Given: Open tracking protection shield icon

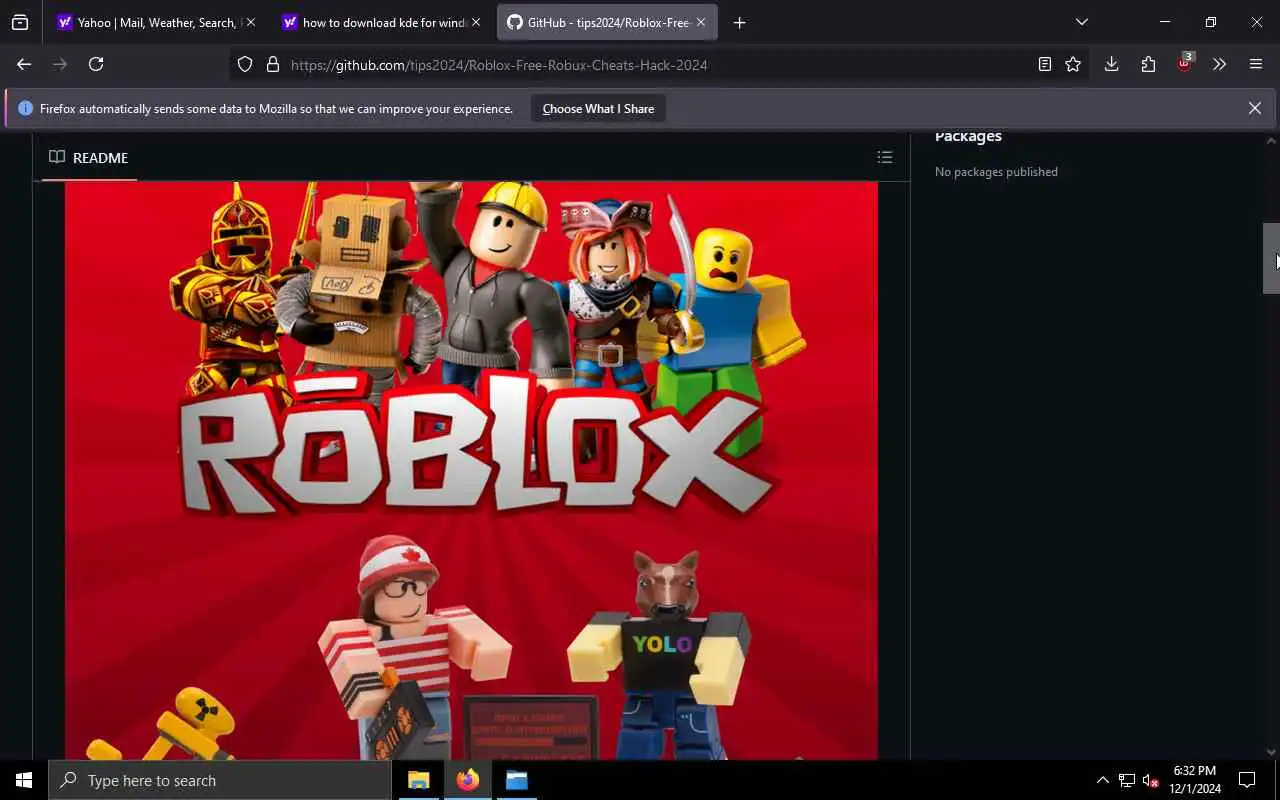Looking at the screenshot, I should click(x=245, y=64).
